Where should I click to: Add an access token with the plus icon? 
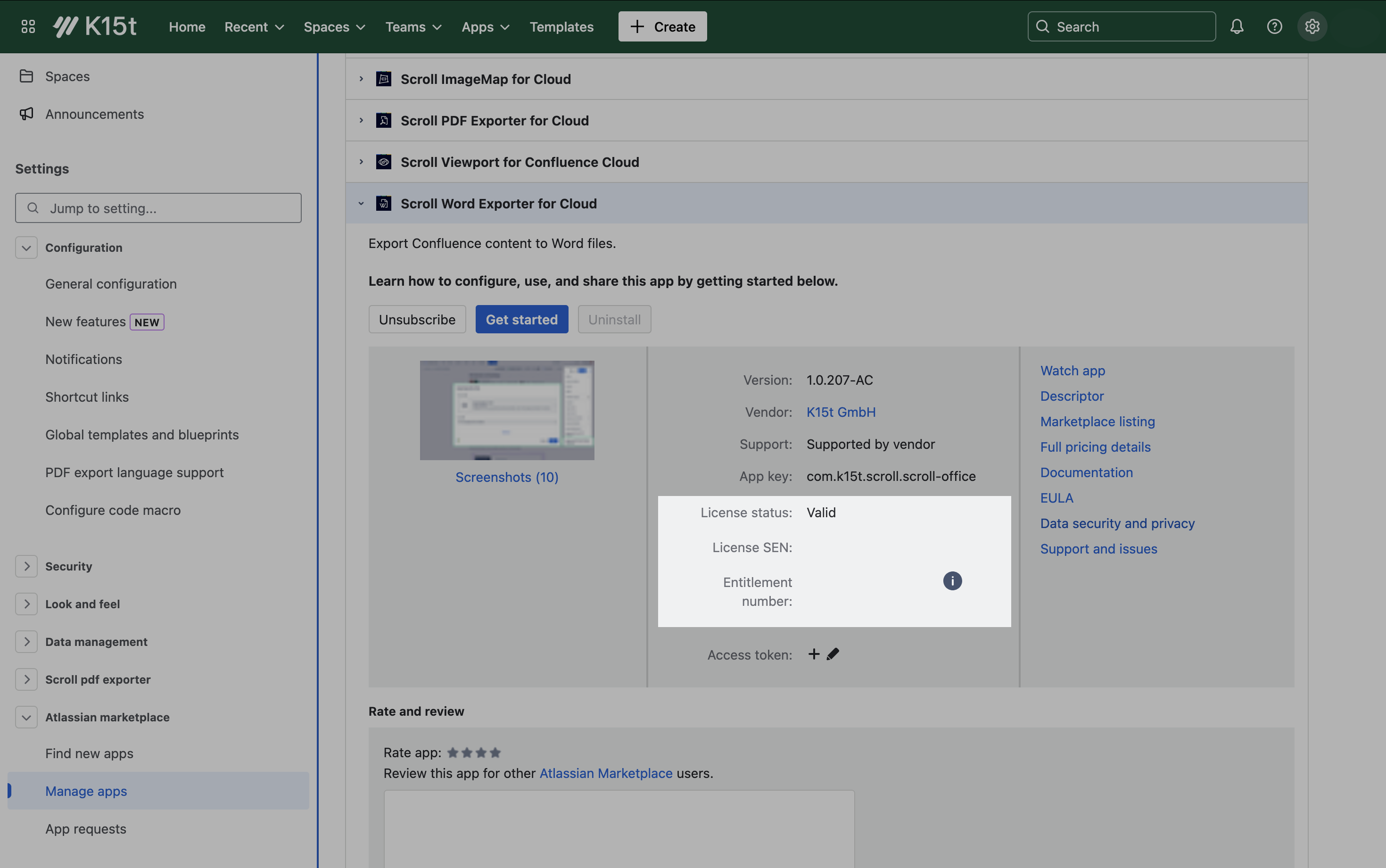(813, 654)
